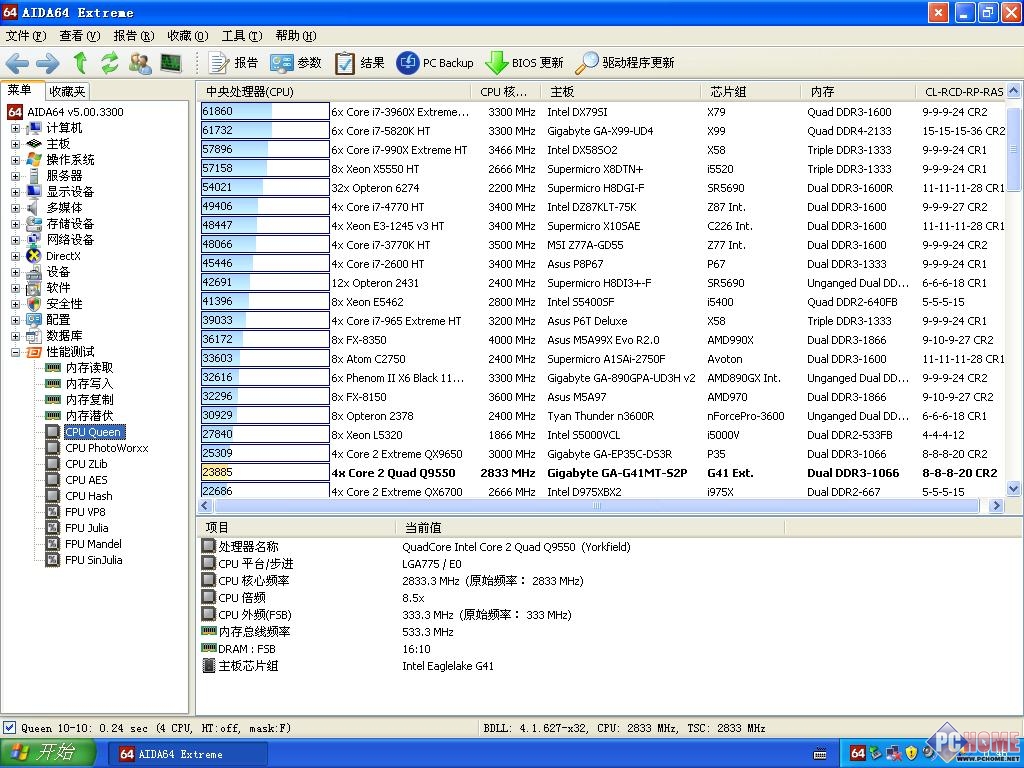Image resolution: width=1024 pixels, height=768 pixels.
Task: Click the Forward navigation arrow icon
Action: [48, 63]
